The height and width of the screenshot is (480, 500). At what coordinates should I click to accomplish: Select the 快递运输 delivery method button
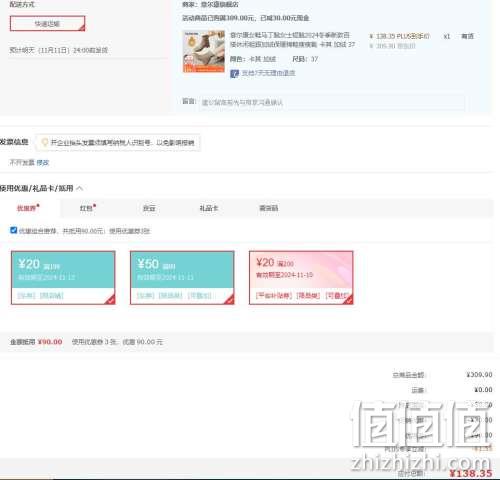[47, 24]
